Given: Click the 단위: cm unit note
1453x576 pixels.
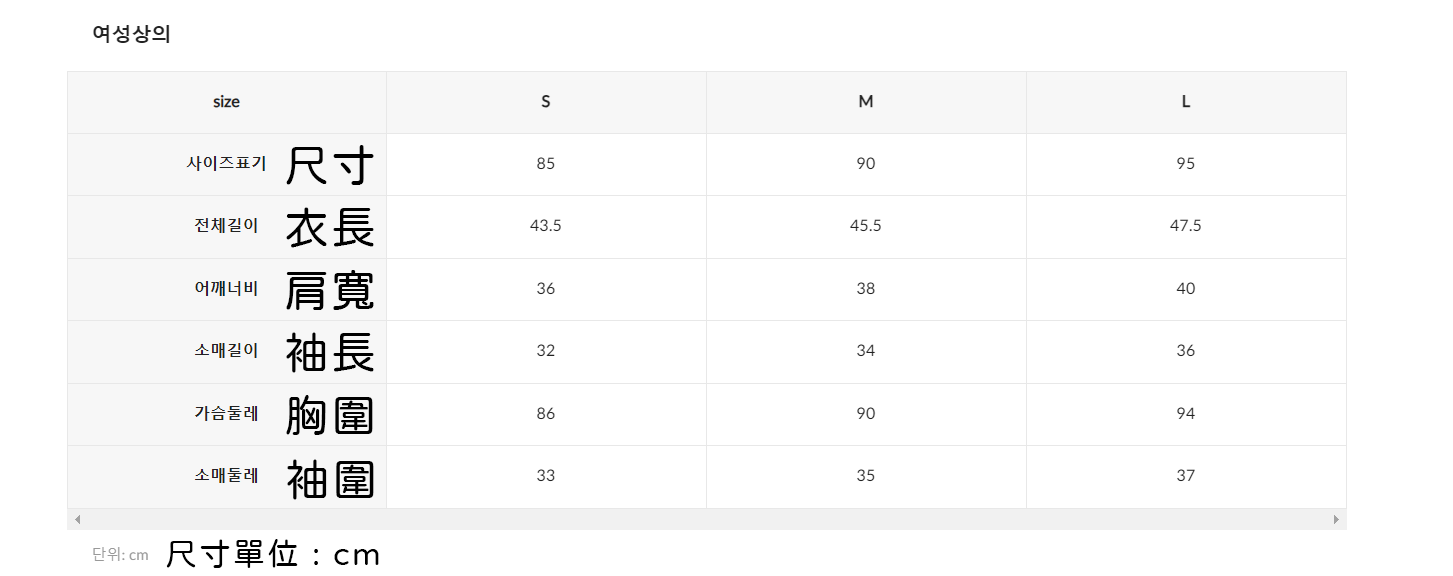Looking at the screenshot, I should (x=120, y=555).
